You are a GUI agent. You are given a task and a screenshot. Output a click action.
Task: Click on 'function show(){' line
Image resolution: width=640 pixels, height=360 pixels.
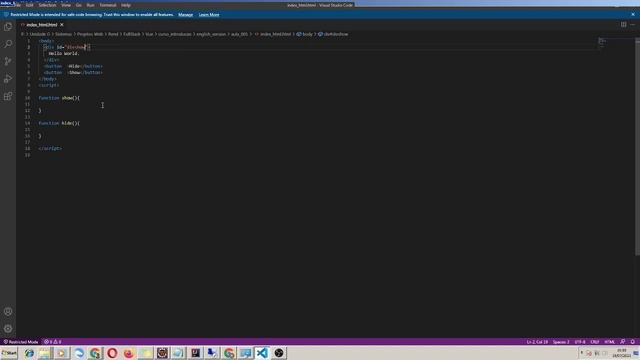coord(59,98)
